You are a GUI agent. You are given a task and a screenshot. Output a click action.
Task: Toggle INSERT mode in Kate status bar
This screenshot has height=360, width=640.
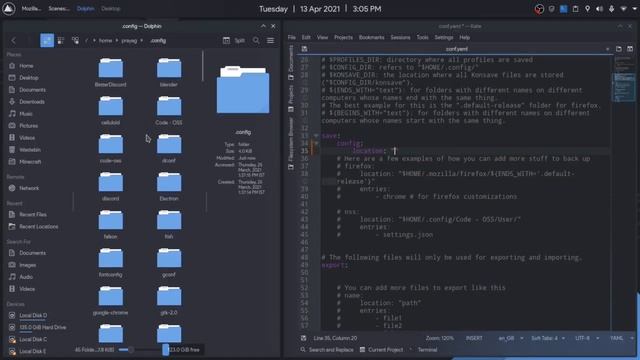(474, 338)
